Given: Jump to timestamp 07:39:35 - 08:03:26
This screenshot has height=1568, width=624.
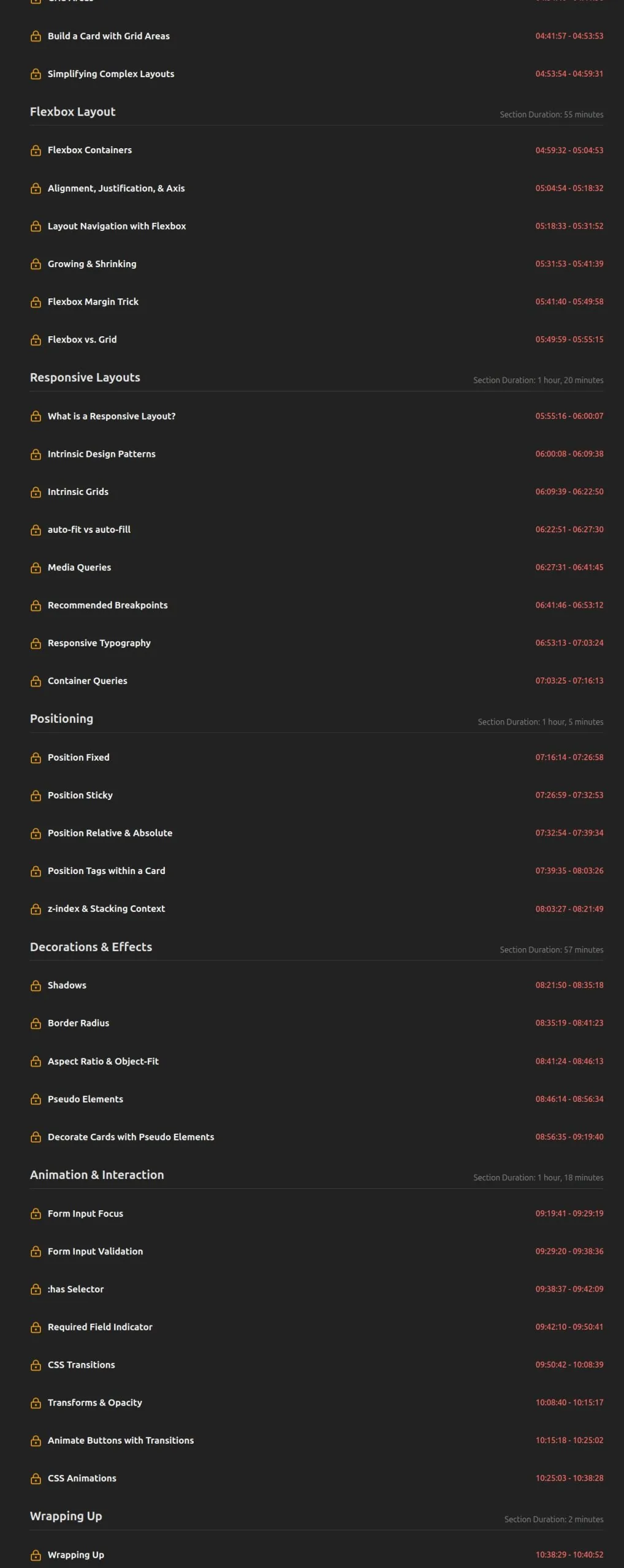Looking at the screenshot, I should coord(569,870).
